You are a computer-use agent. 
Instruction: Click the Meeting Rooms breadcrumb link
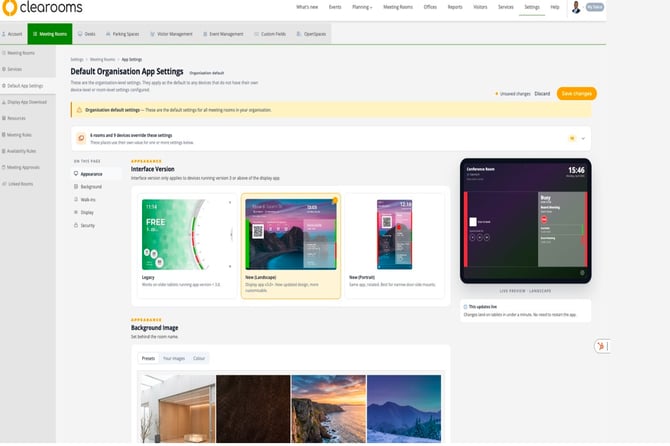(103, 59)
